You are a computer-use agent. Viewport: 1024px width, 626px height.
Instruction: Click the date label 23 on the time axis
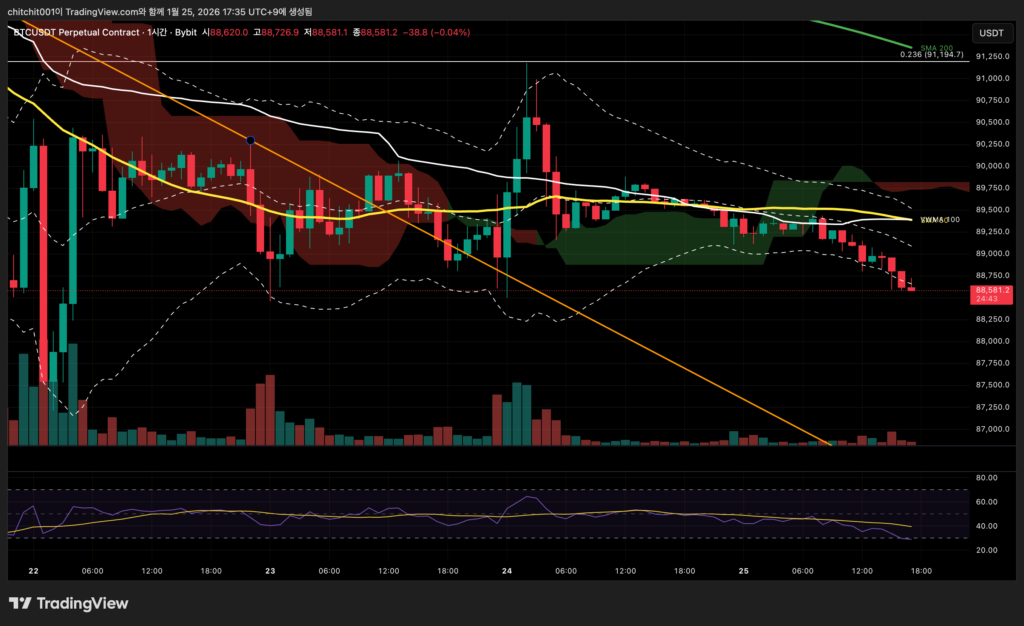pos(270,571)
